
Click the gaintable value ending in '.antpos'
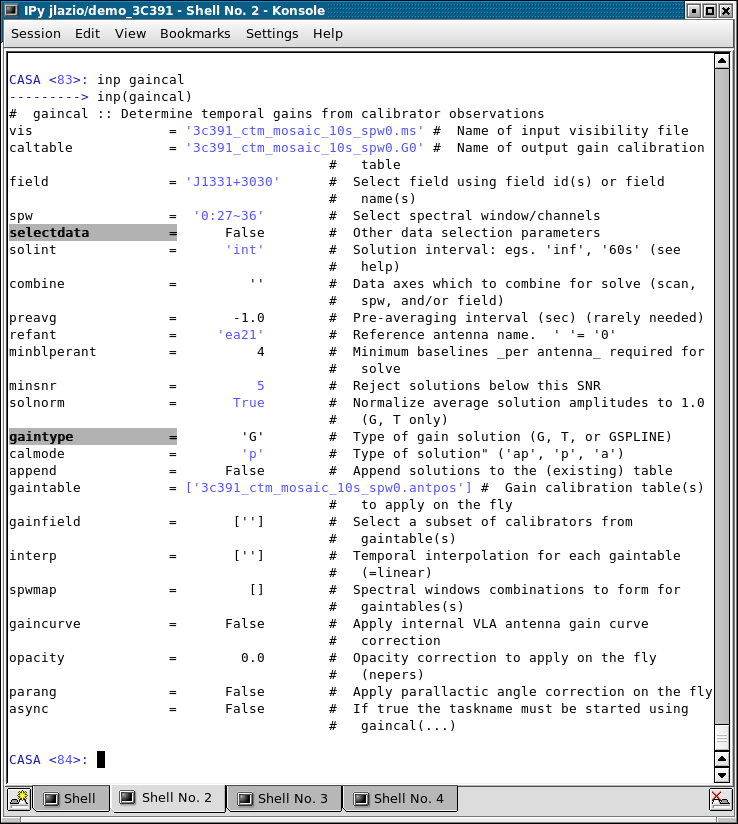(329, 488)
